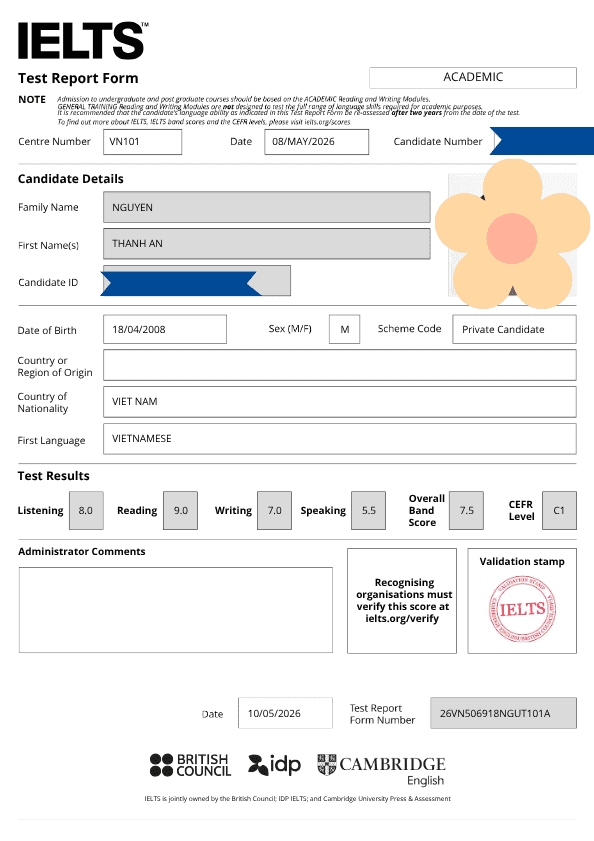Click the Scheme Code Private Candidate field
The width and height of the screenshot is (594, 841).
pyautogui.click(x=514, y=329)
